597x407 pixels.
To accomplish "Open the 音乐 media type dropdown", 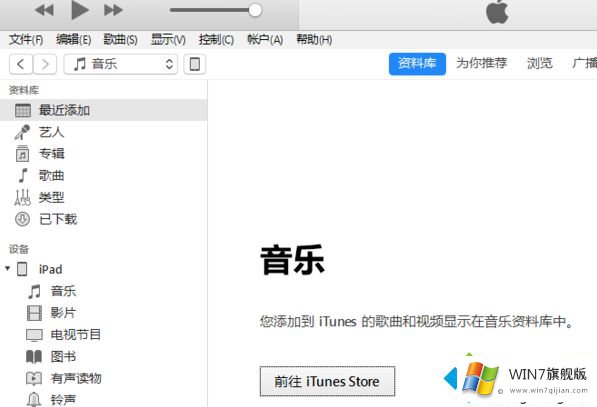I will 121,64.
